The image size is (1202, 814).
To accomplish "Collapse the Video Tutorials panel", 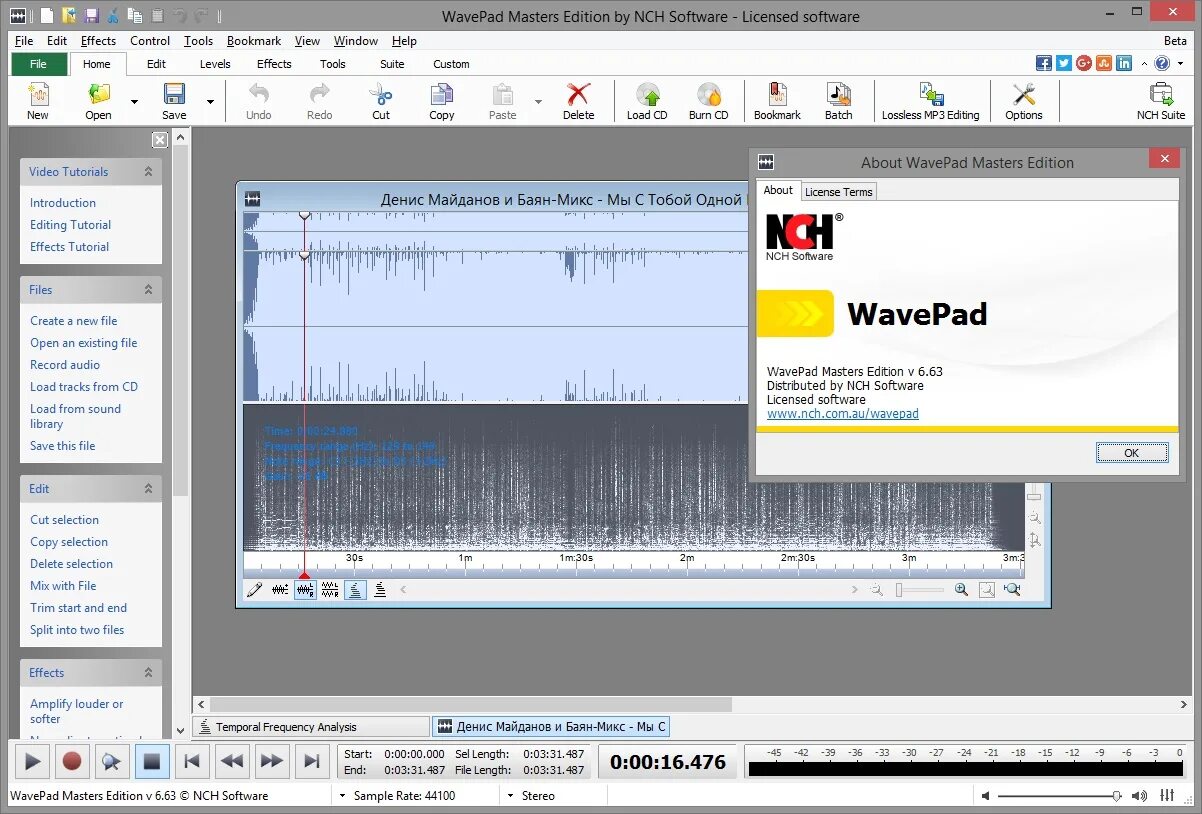I will (x=148, y=171).
